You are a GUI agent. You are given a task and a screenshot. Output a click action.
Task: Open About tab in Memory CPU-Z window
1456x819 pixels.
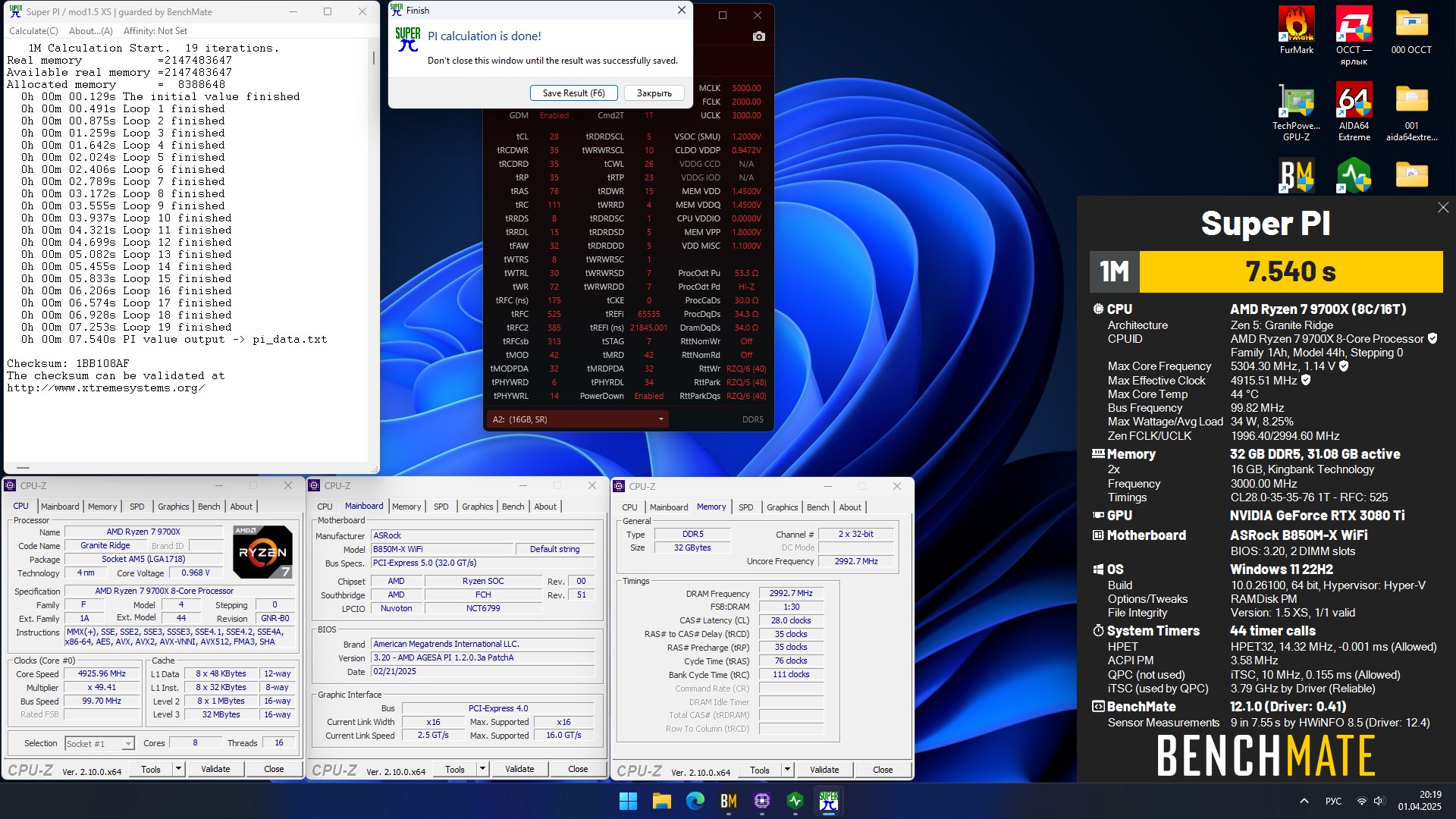850,507
